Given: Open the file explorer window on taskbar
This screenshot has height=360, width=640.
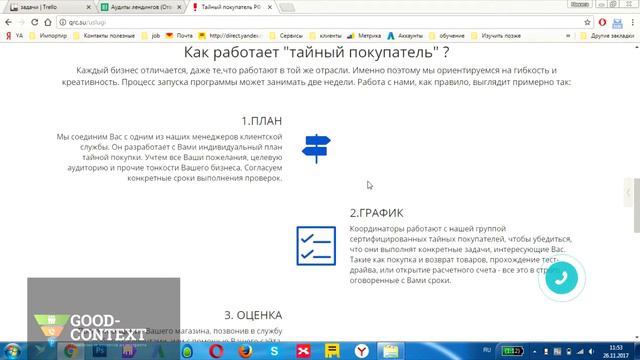Looking at the screenshot, I should click(391, 351).
